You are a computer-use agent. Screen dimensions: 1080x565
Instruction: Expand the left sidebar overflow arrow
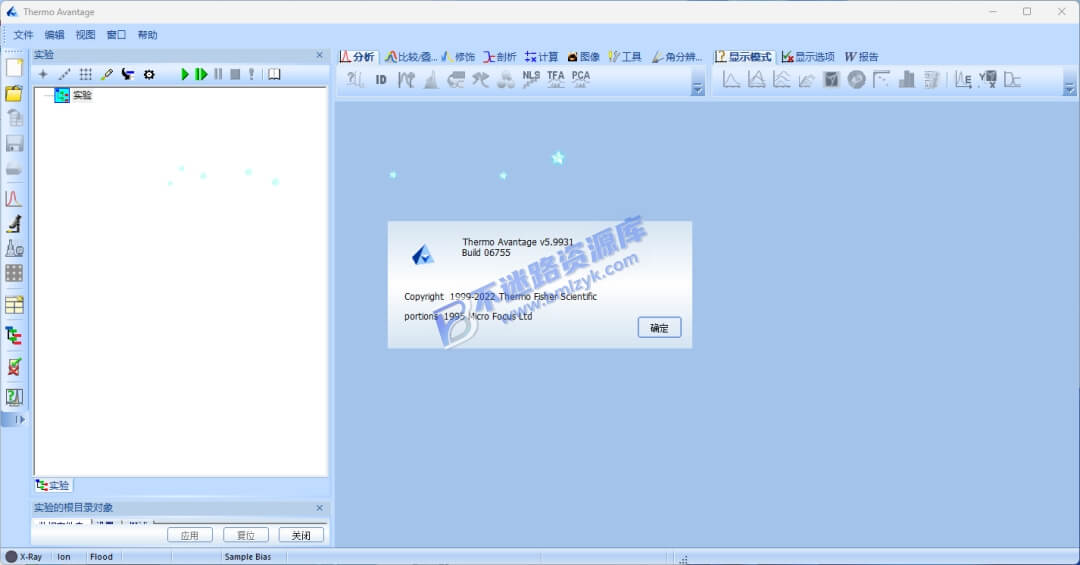(x=19, y=420)
